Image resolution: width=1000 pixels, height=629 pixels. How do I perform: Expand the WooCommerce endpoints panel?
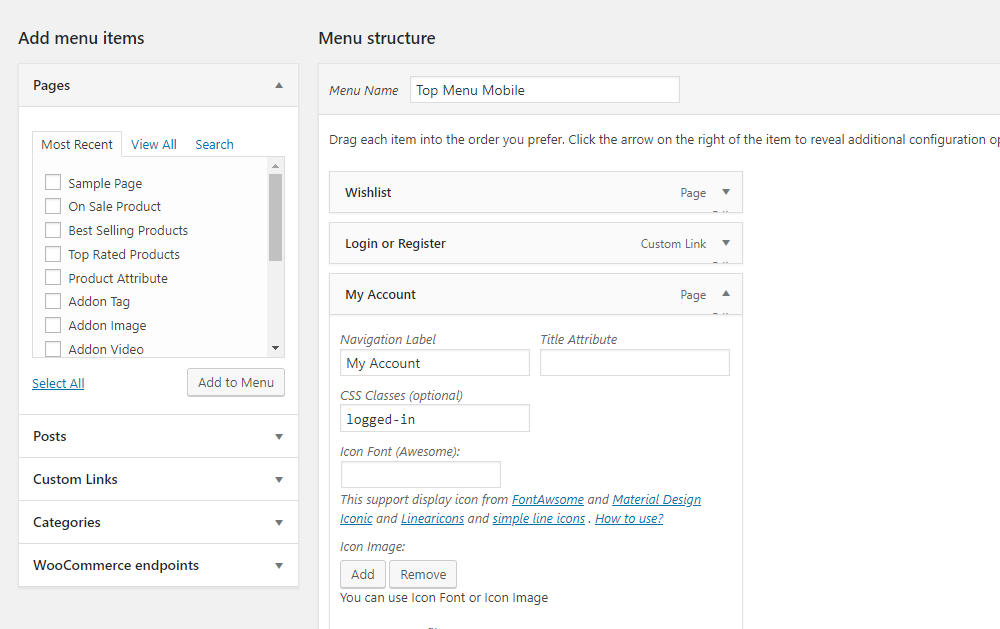coord(158,565)
